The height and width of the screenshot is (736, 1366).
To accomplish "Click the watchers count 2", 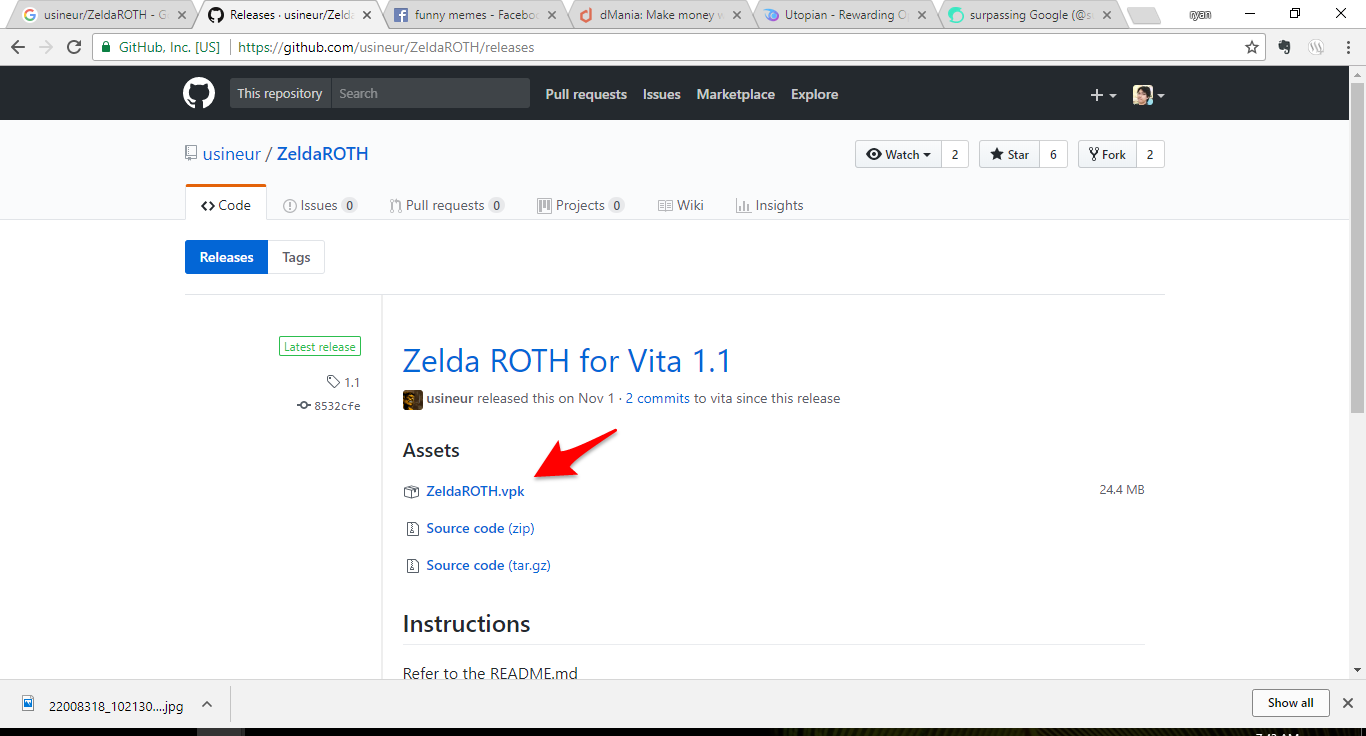I will 955,154.
